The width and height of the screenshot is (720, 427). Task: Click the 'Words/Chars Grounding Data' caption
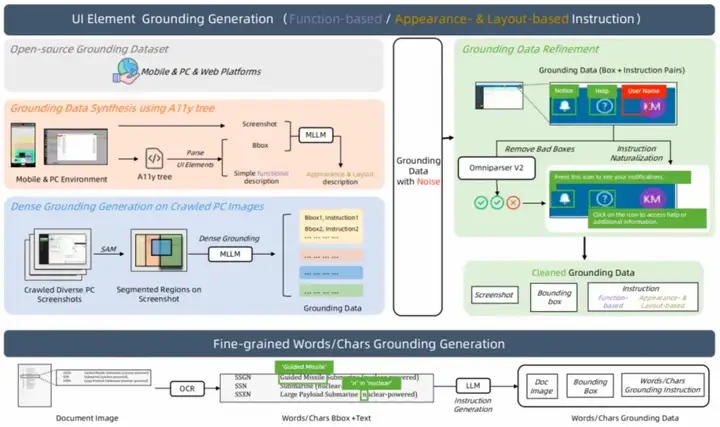click(x=625, y=418)
